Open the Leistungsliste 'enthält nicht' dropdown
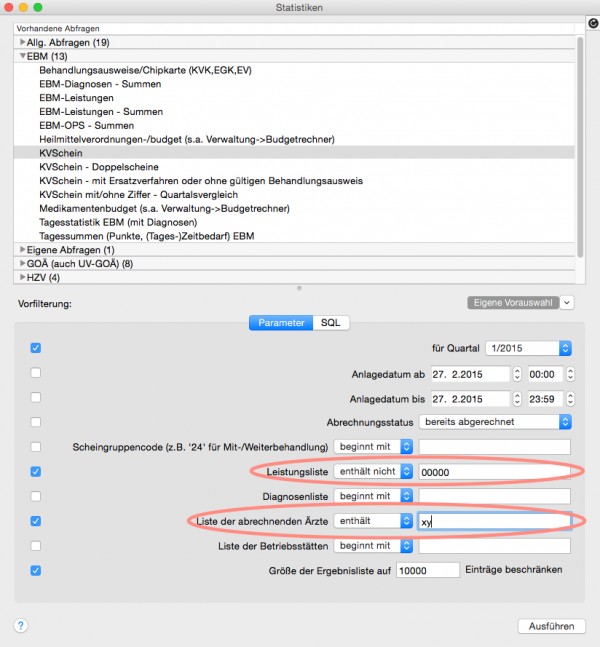This screenshot has height=647, width=600. 373,471
